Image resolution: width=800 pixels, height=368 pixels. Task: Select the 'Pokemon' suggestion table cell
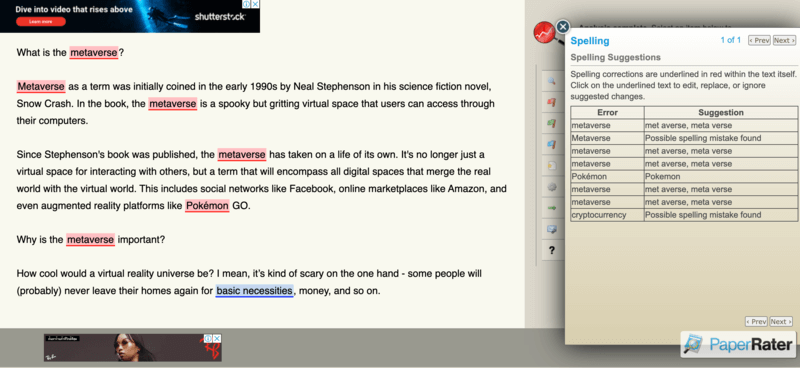(721, 177)
